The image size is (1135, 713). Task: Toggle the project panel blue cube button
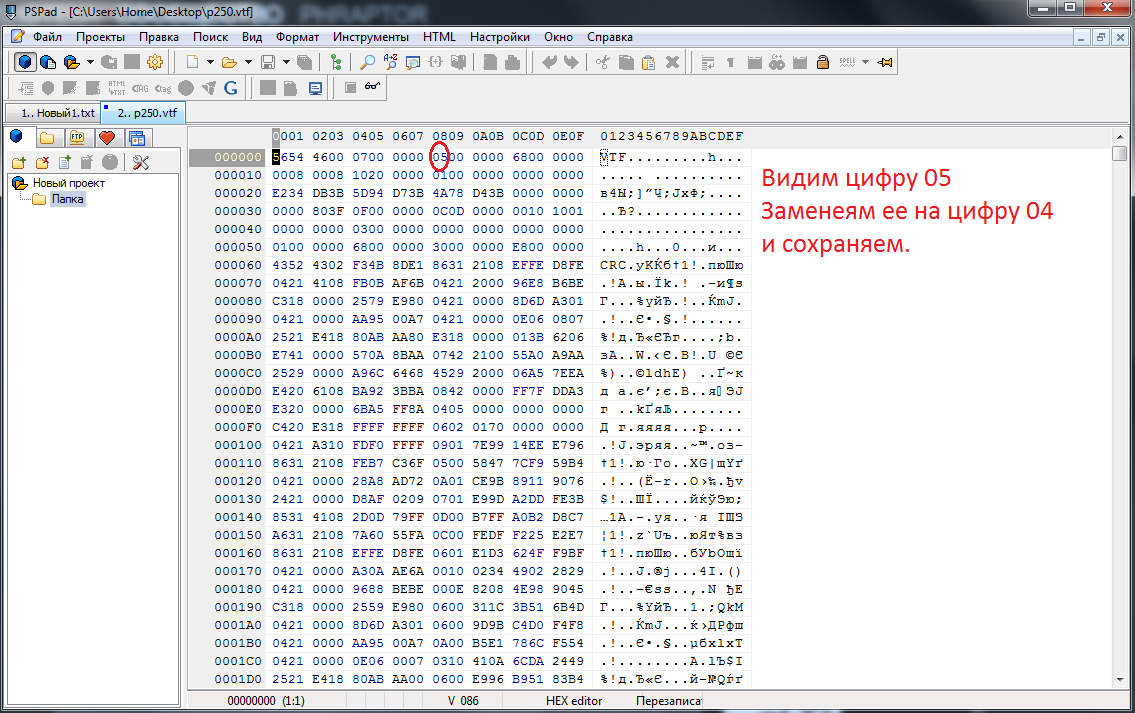coord(25,62)
